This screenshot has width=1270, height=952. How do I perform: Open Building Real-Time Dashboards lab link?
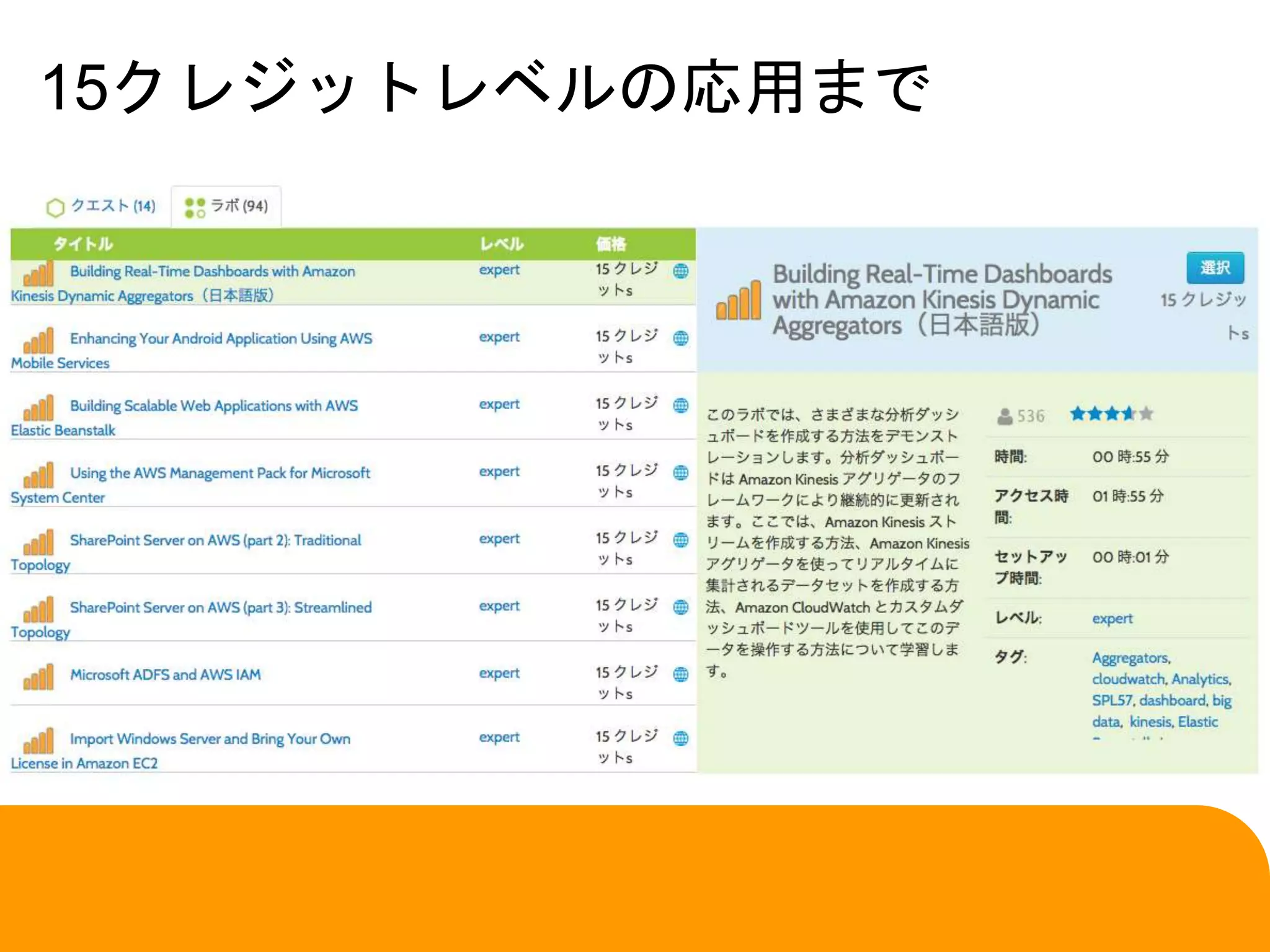point(183,283)
